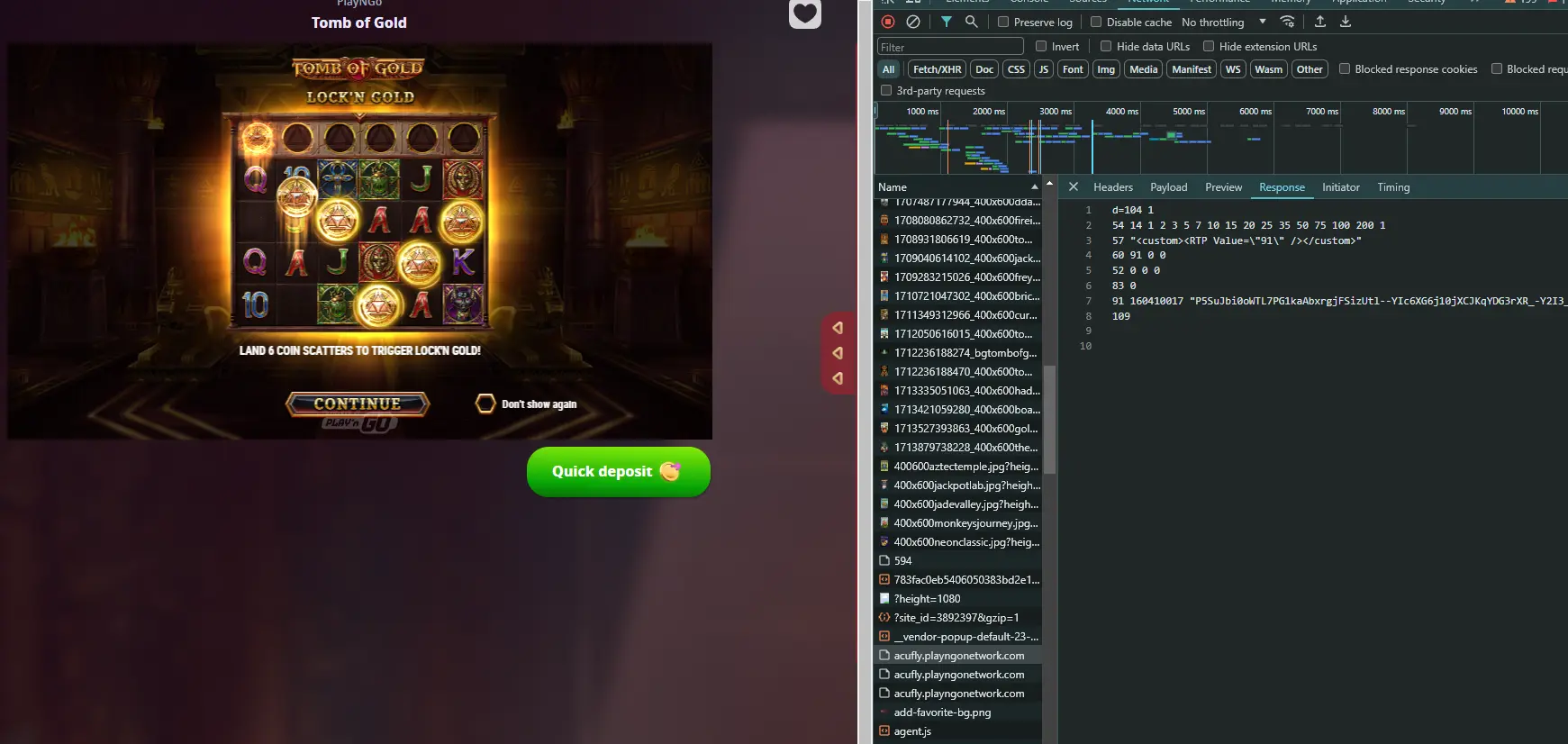Filter by Media requests

coord(1143,69)
